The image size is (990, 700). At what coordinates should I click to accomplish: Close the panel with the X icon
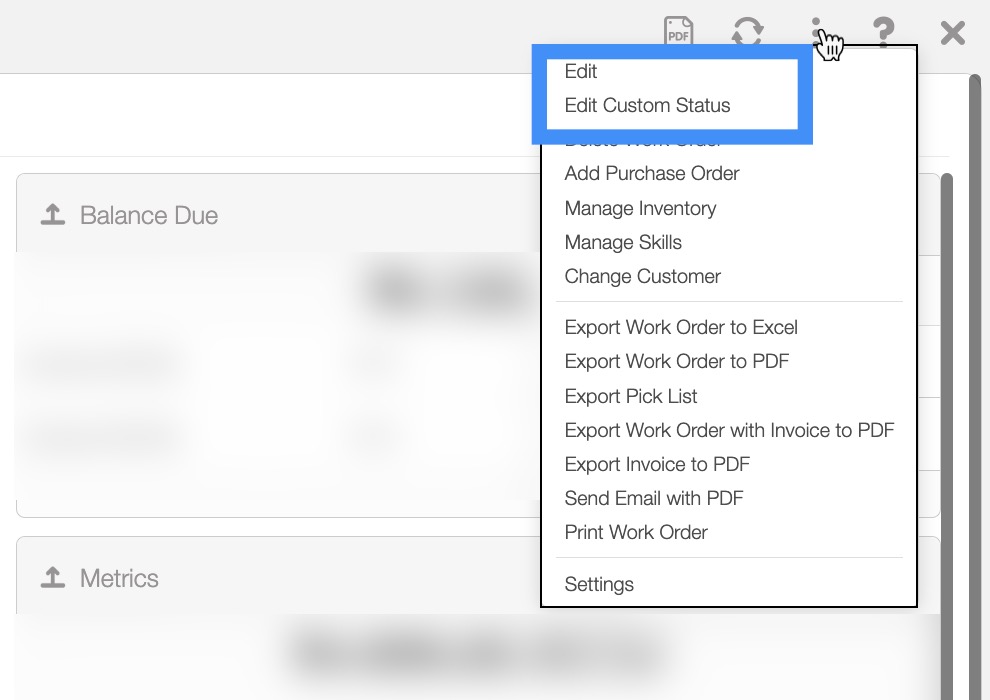pyautogui.click(x=952, y=32)
